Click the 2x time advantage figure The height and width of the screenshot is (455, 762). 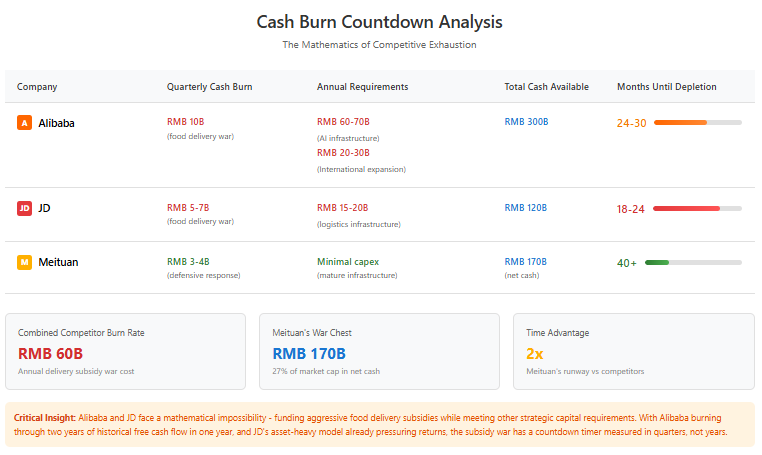click(535, 353)
